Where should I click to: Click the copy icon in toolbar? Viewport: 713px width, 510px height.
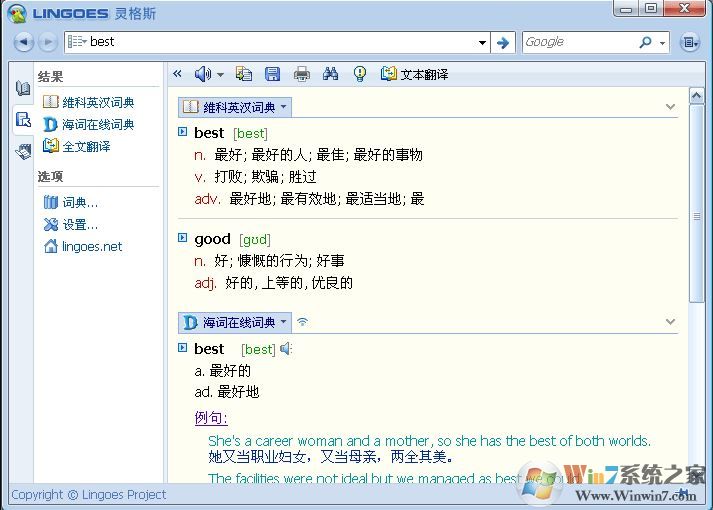(244, 74)
